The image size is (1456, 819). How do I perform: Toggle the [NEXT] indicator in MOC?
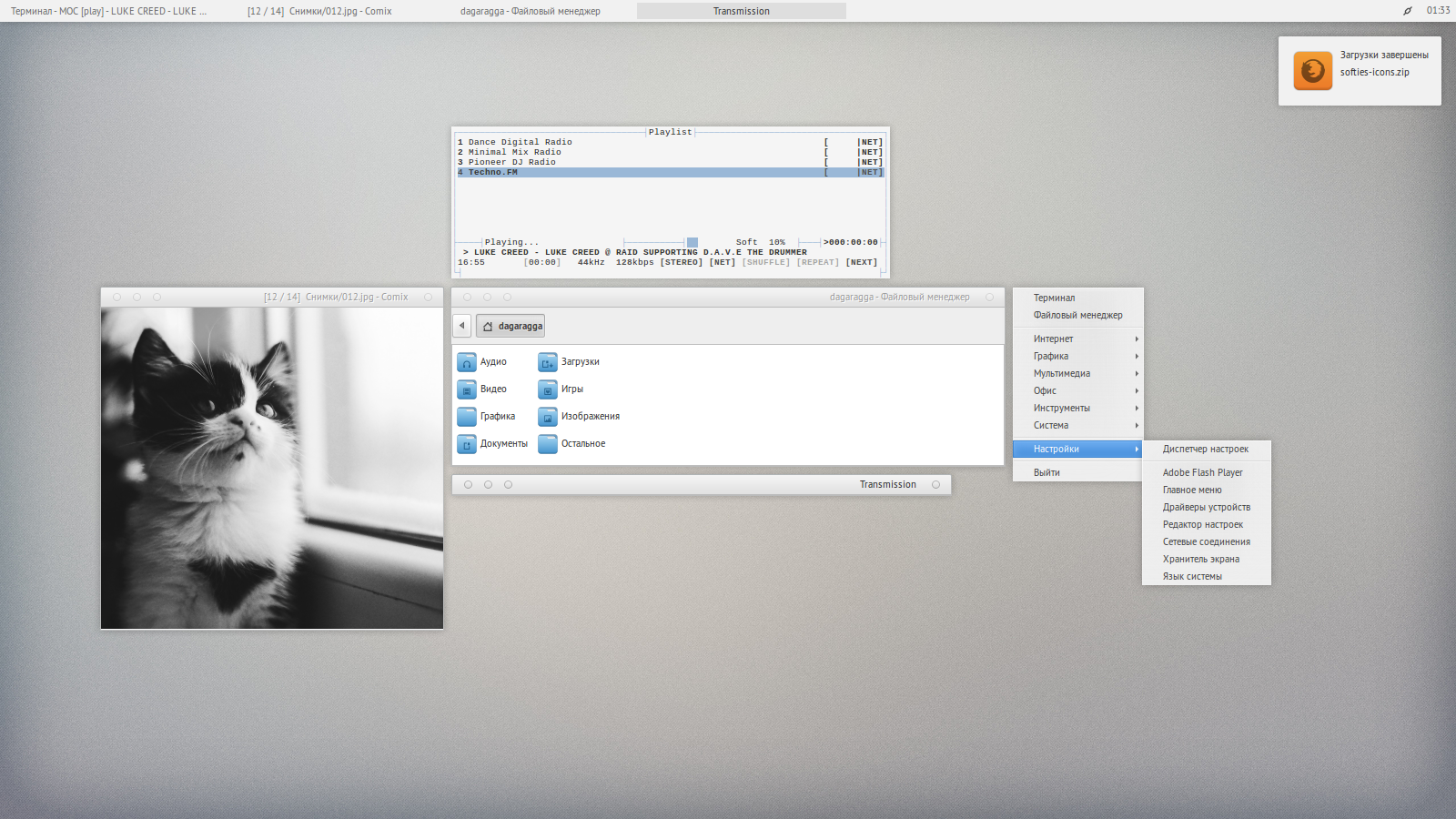coord(862,262)
